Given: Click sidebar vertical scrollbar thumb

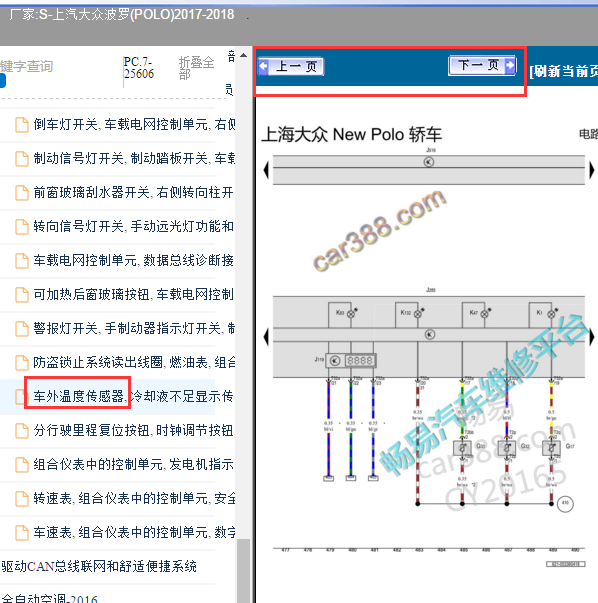Looking at the screenshot, I should tap(243, 571).
